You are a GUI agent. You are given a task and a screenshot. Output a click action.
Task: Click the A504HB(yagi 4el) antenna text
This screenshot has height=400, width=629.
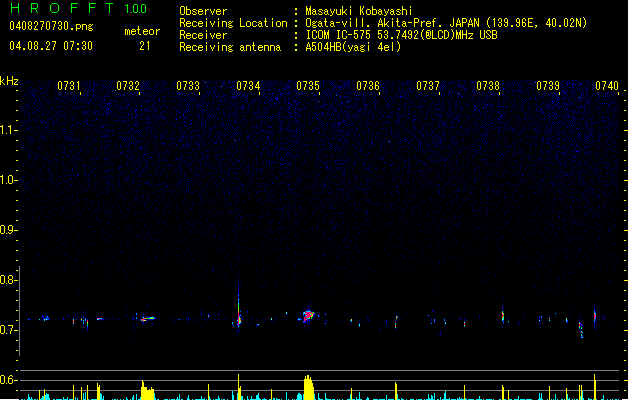click(x=353, y=47)
